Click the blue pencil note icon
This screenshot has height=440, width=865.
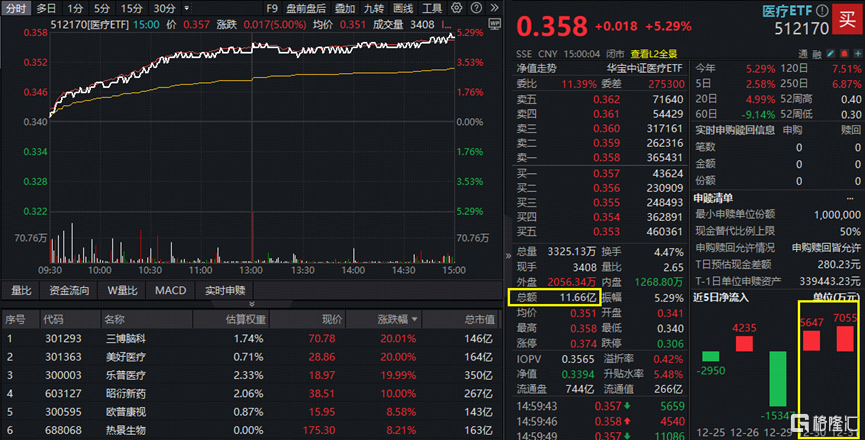tap(831, 53)
